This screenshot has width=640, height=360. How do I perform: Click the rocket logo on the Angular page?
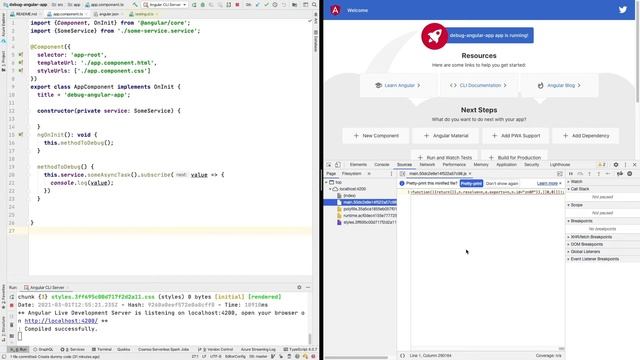tap(434, 36)
